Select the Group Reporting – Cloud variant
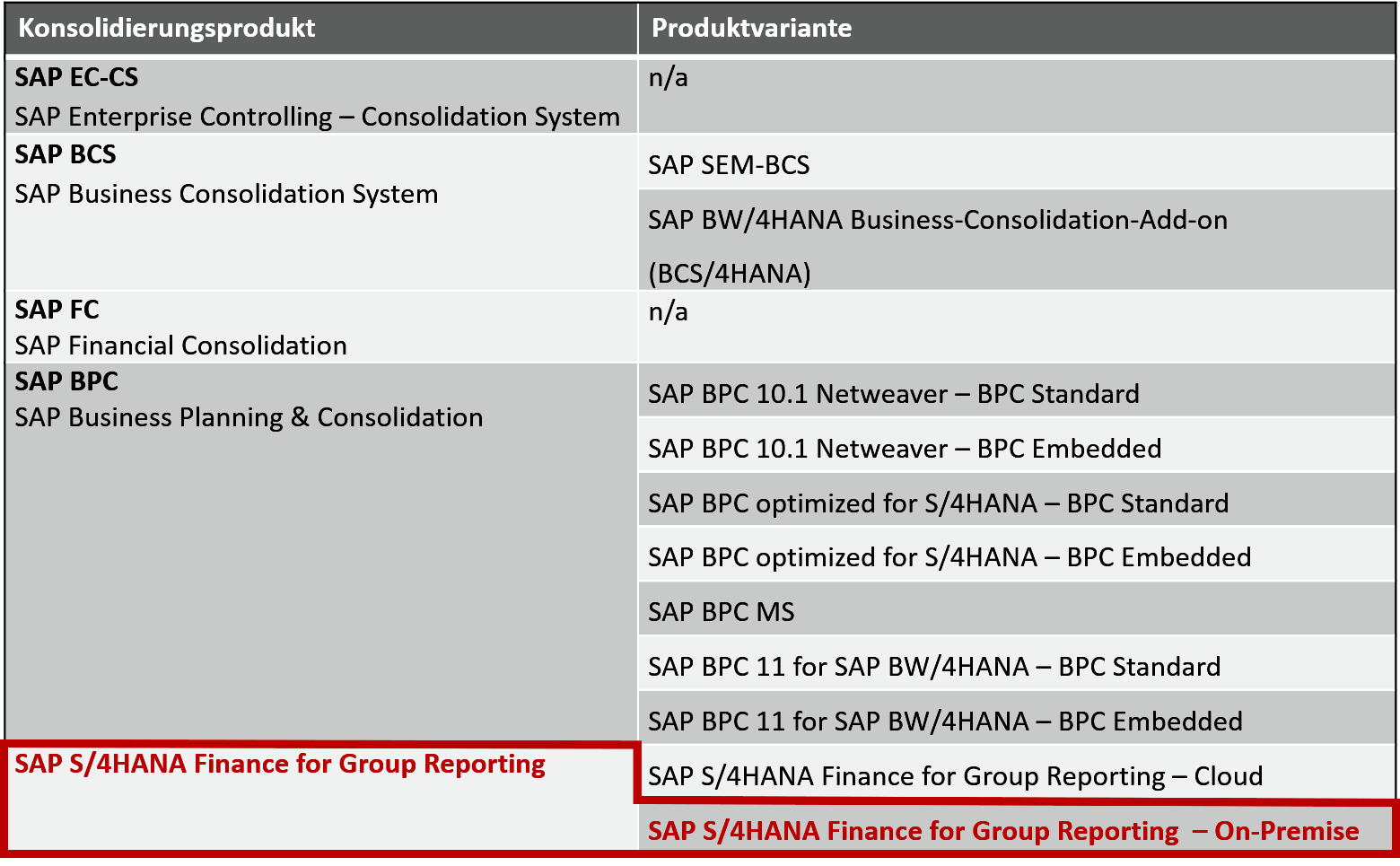 [955, 776]
